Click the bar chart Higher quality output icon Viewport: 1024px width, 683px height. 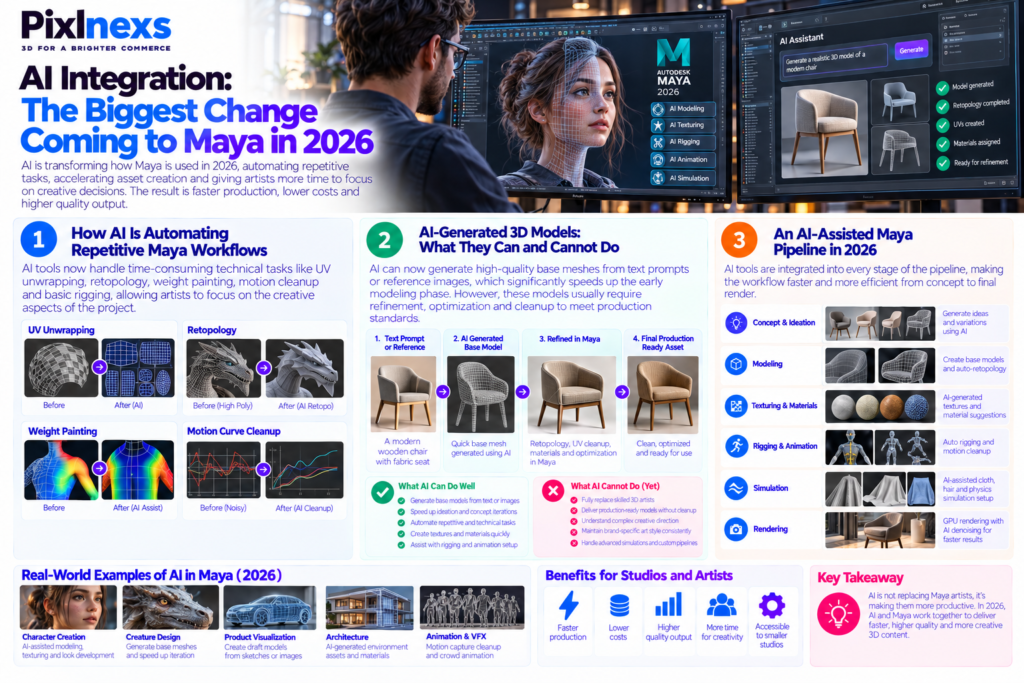click(669, 605)
